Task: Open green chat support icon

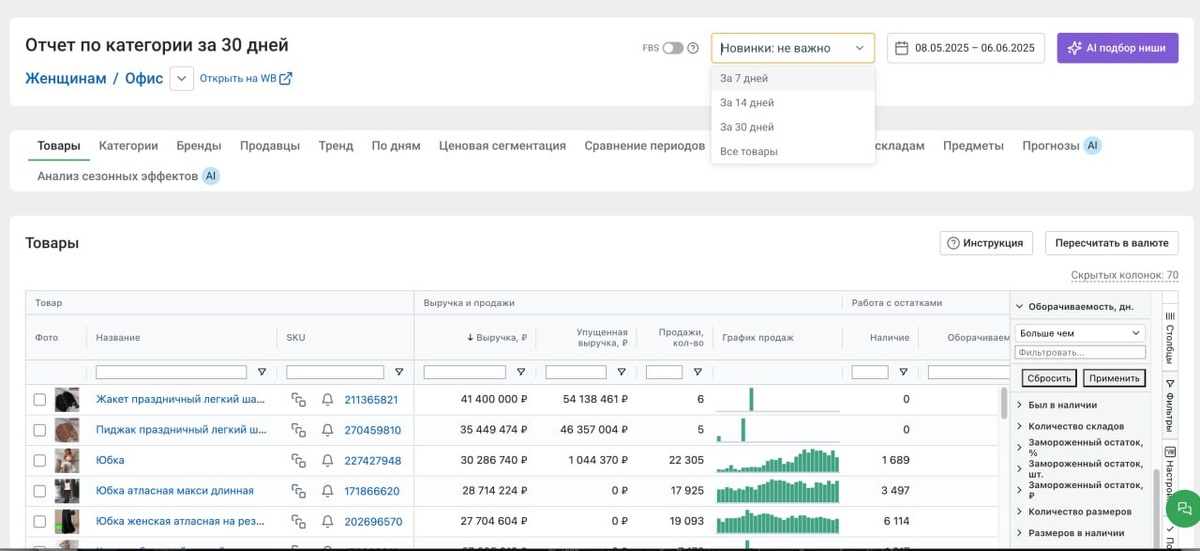Action: coord(1184,508)
